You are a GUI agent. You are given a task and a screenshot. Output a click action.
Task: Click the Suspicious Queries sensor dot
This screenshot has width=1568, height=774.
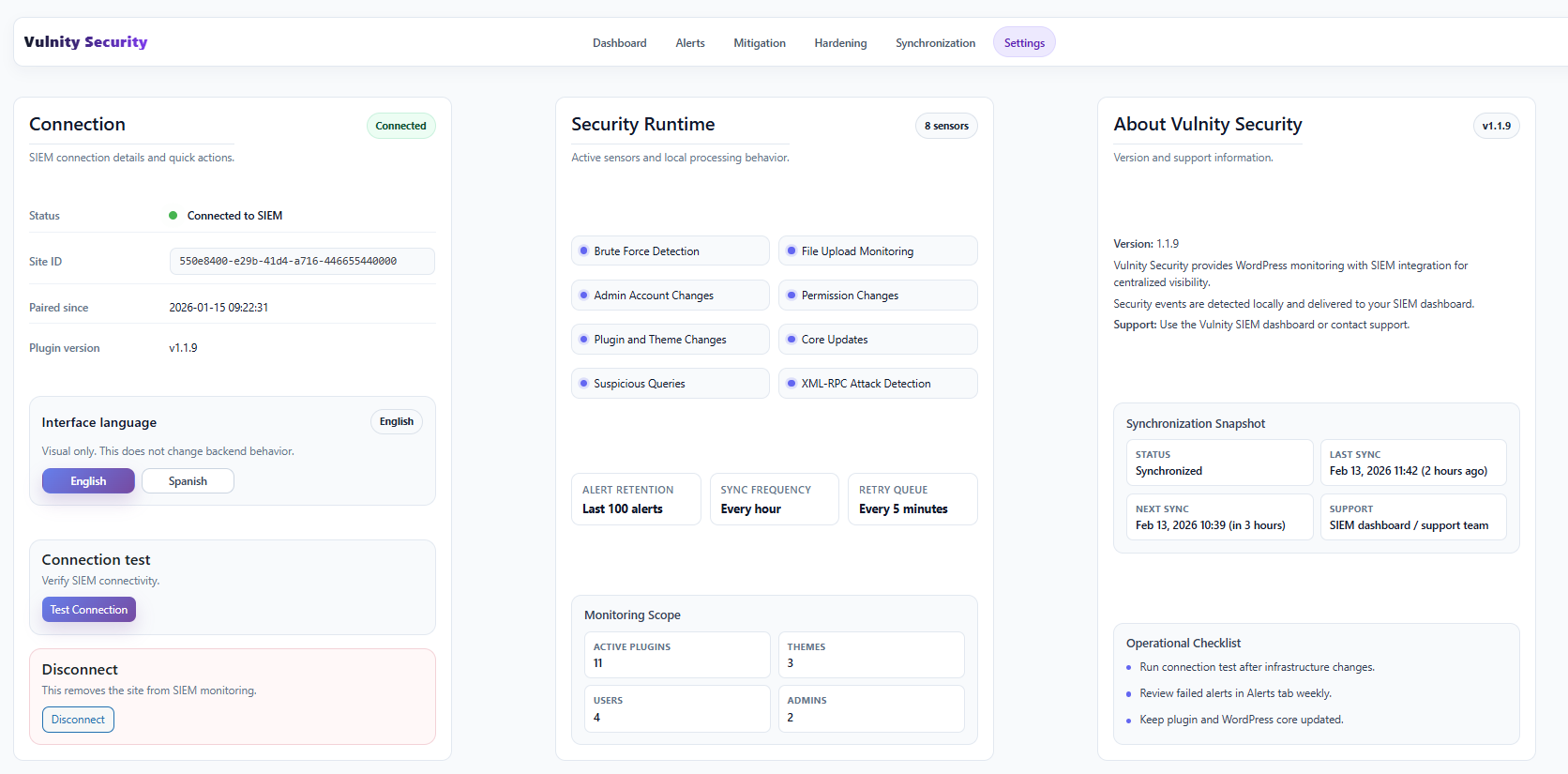click(x=583, y=384)
